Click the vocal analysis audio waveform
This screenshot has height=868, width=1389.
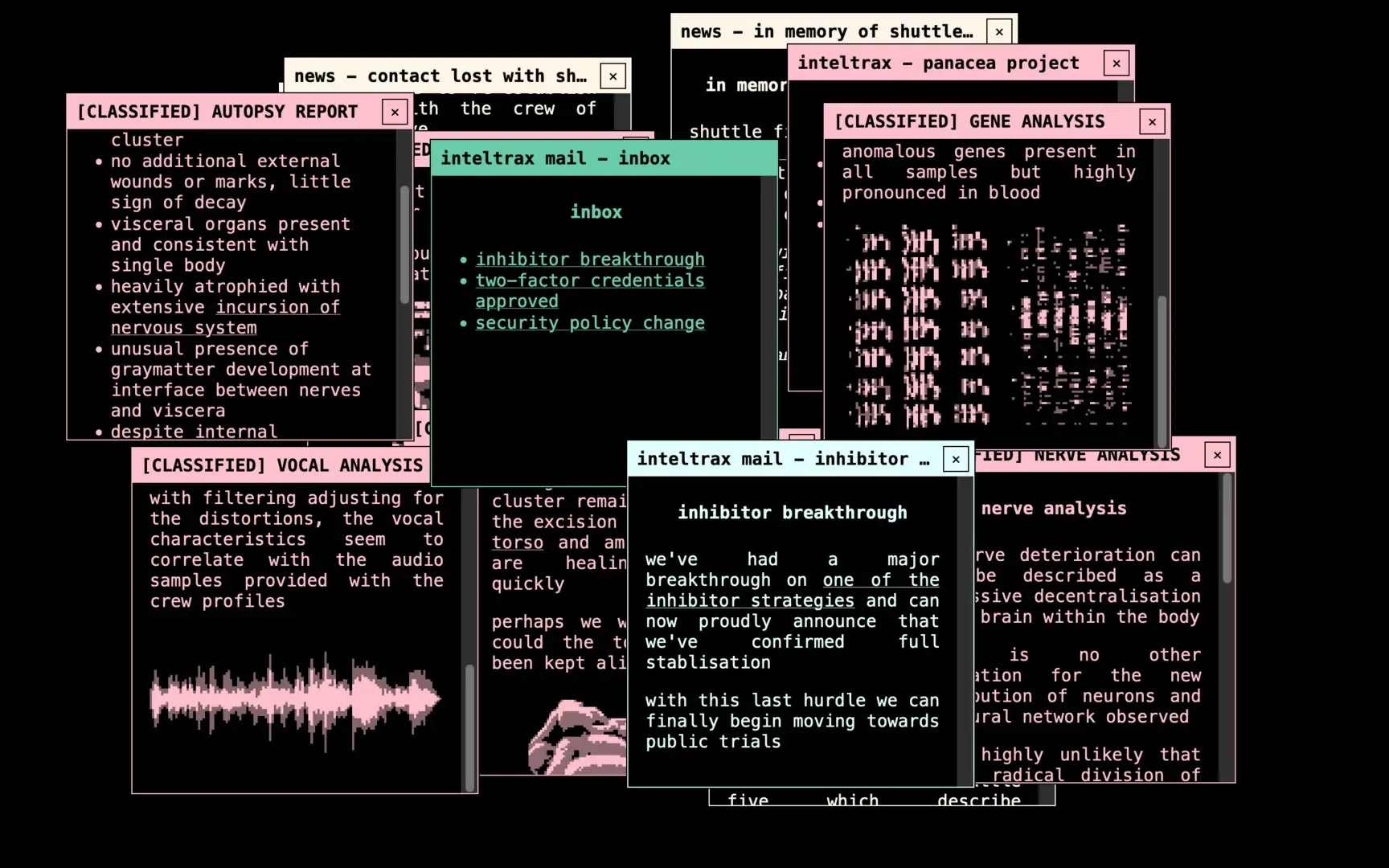click(x=295, y=700)
